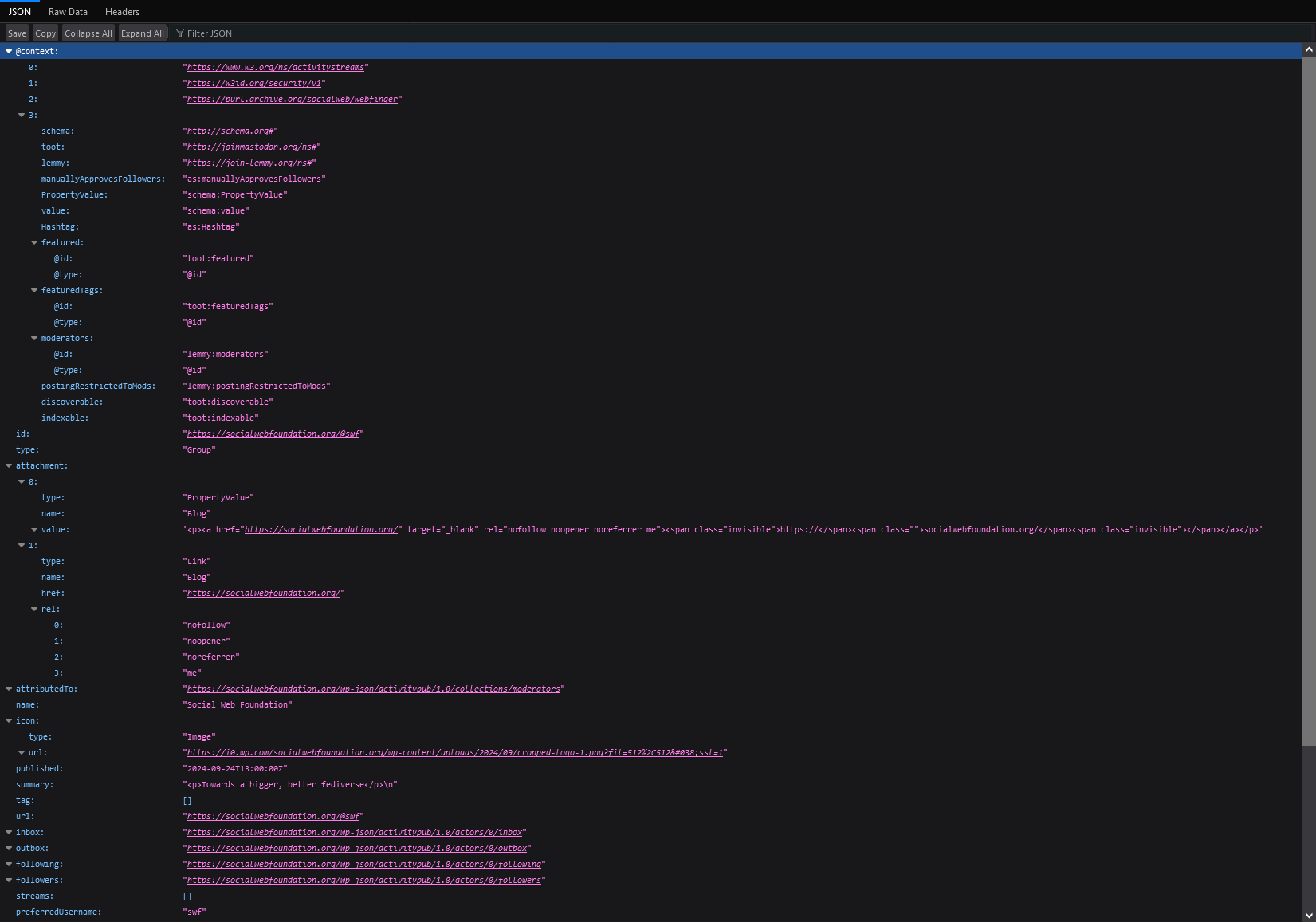Toggle the inbox expander arrow
Screen dimensions: 1316x922
9,832
